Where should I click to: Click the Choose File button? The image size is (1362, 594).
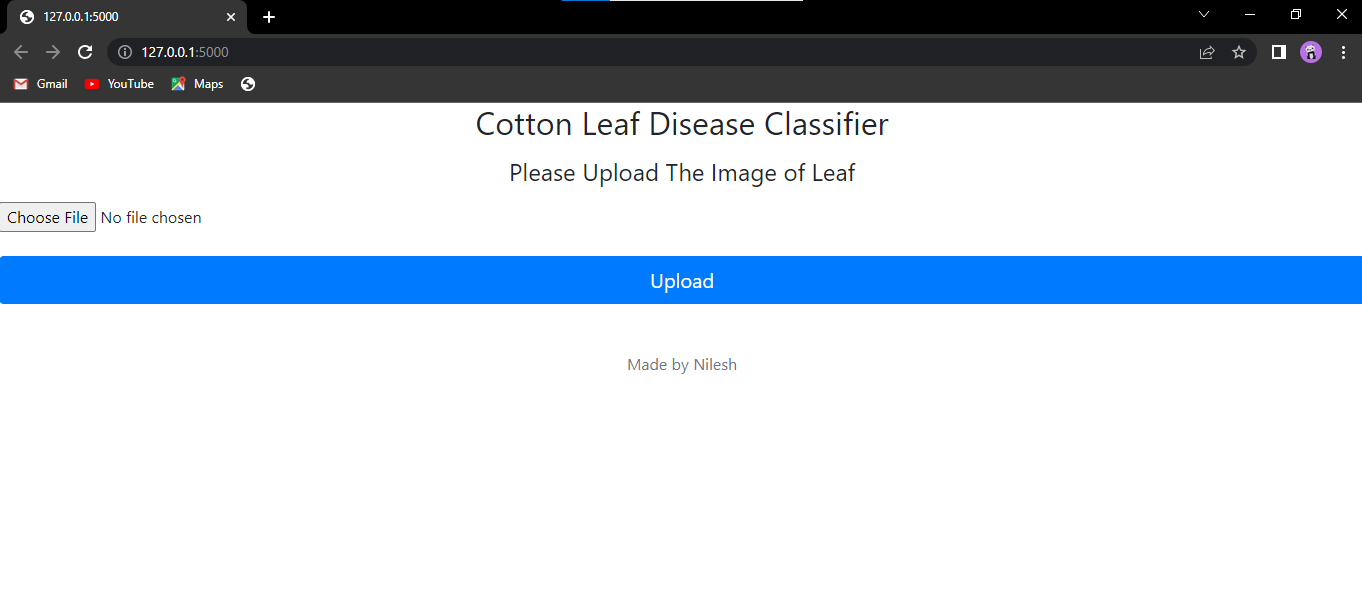[x=47, y=217]
